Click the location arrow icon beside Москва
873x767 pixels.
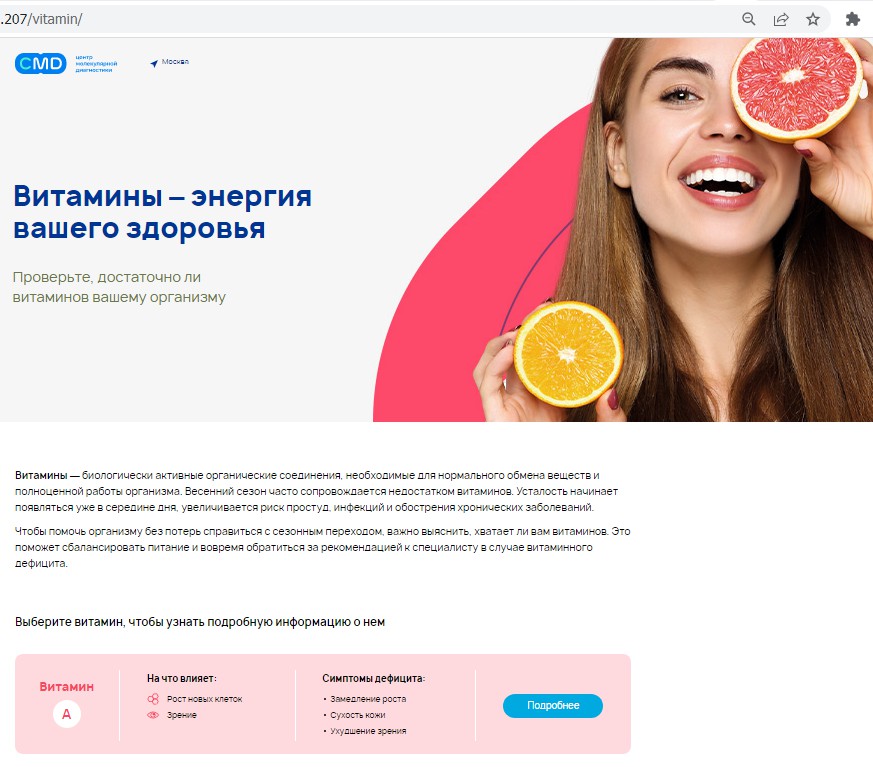tap(154, 63)
